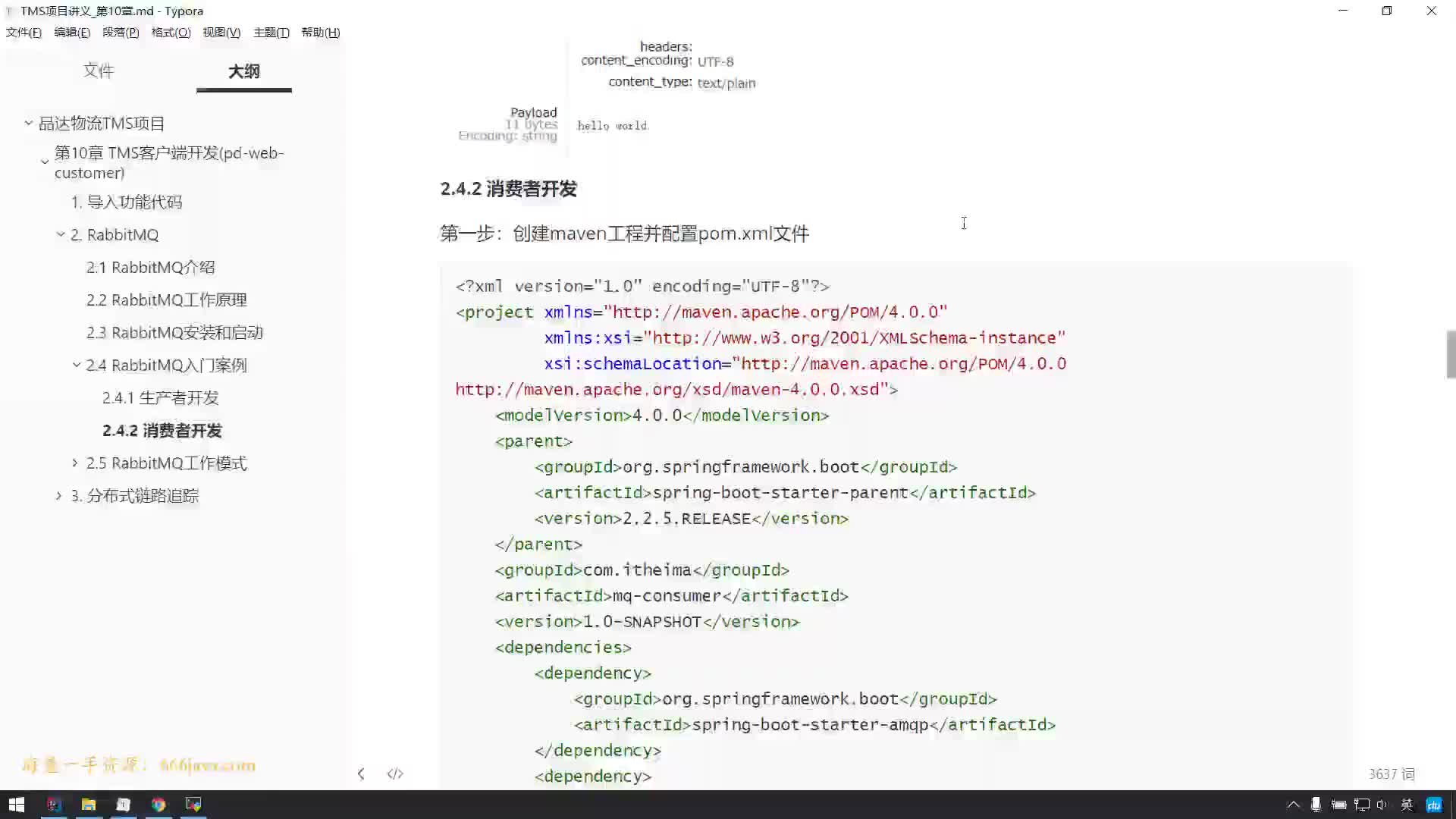
Task: Jump to 2.5 RabbitMQ工作模式 section
Action: tap(167, 463)
